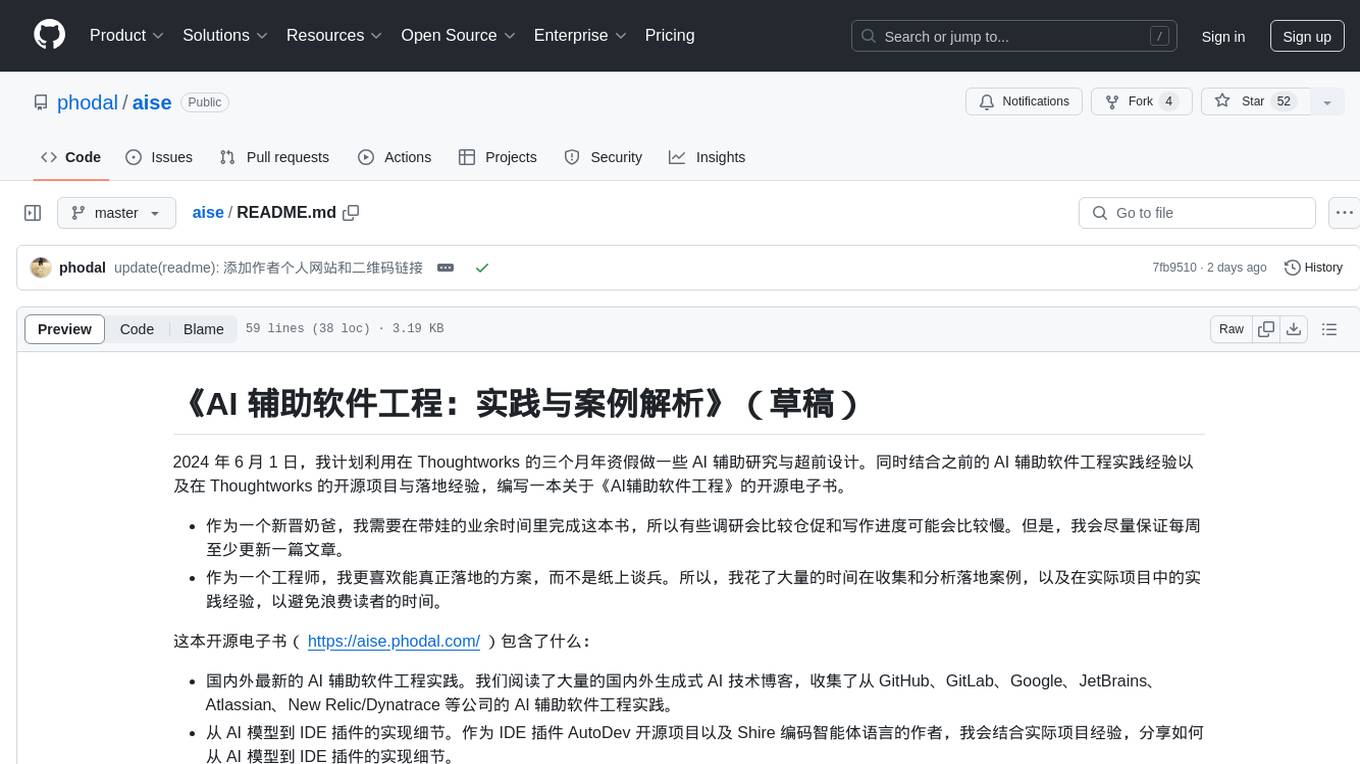The image size is (1360, 764).
Task: Open the GitHub homepage logo
Action: [49, 35]
